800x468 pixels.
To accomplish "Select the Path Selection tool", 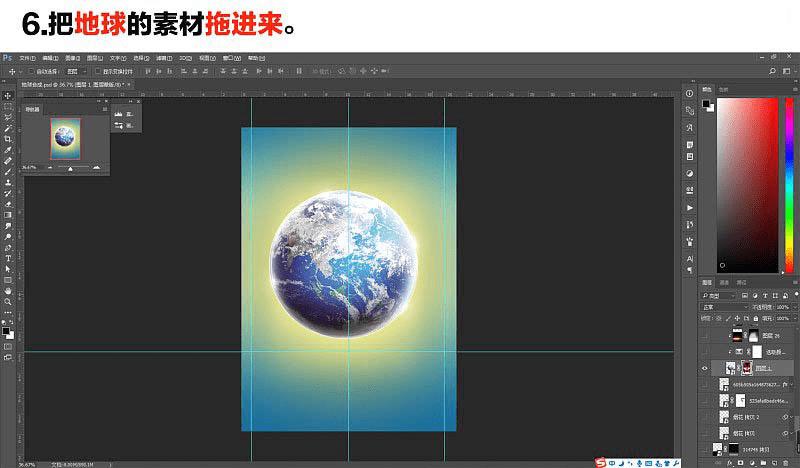I will (x=8, y=269).
